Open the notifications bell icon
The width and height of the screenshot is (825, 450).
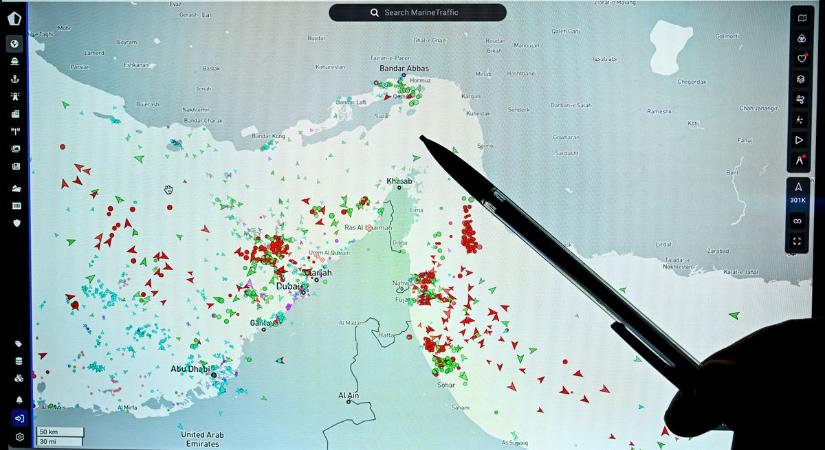[18, 399]
